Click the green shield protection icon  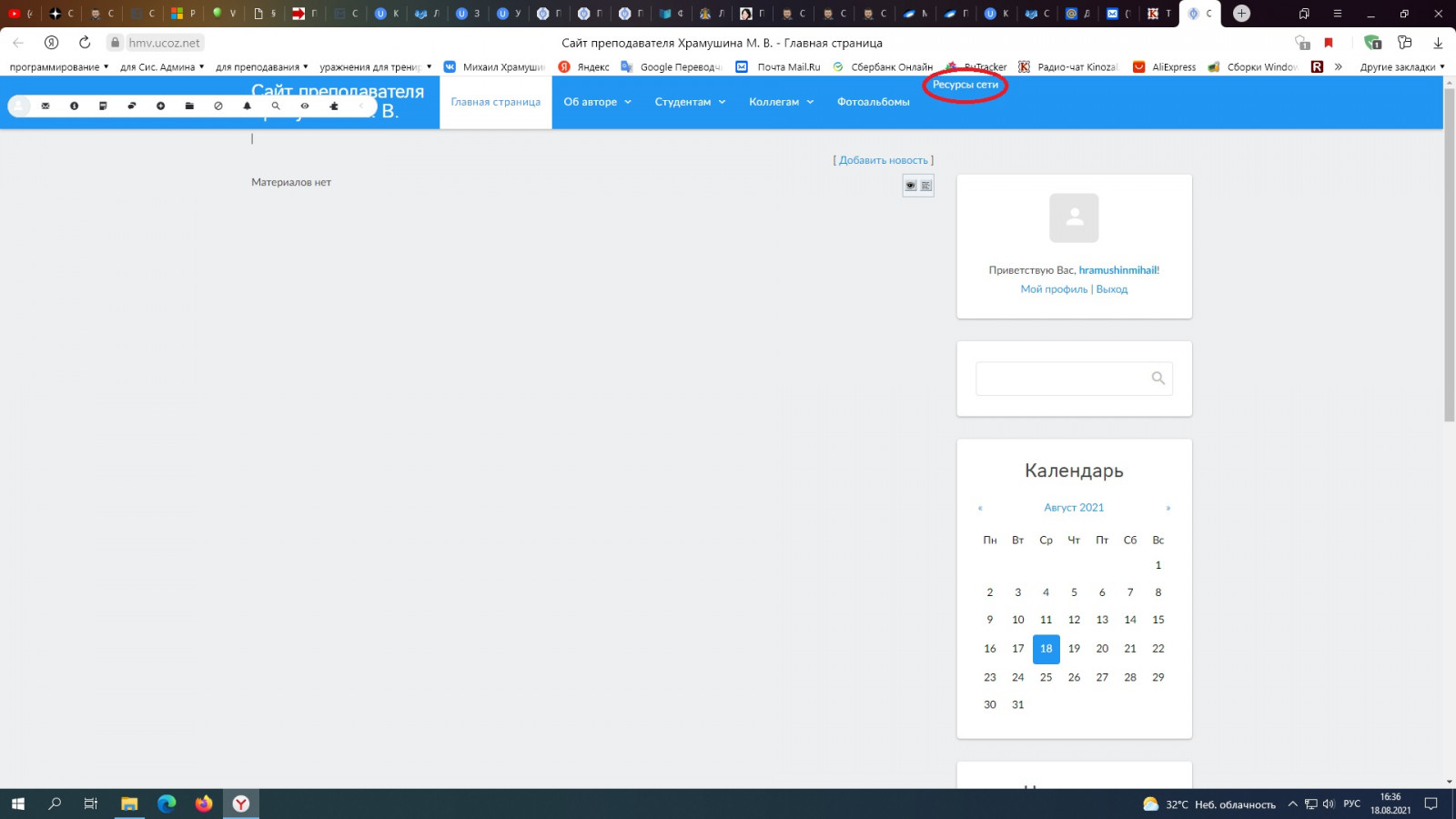click(1372, 43)
